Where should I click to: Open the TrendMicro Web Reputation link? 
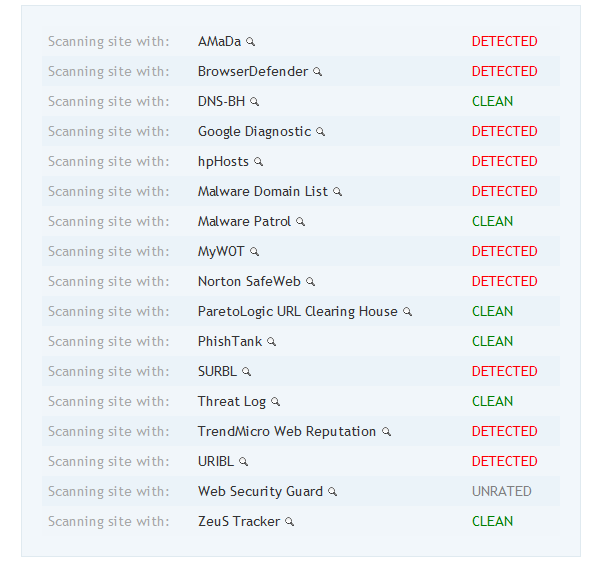287,431
